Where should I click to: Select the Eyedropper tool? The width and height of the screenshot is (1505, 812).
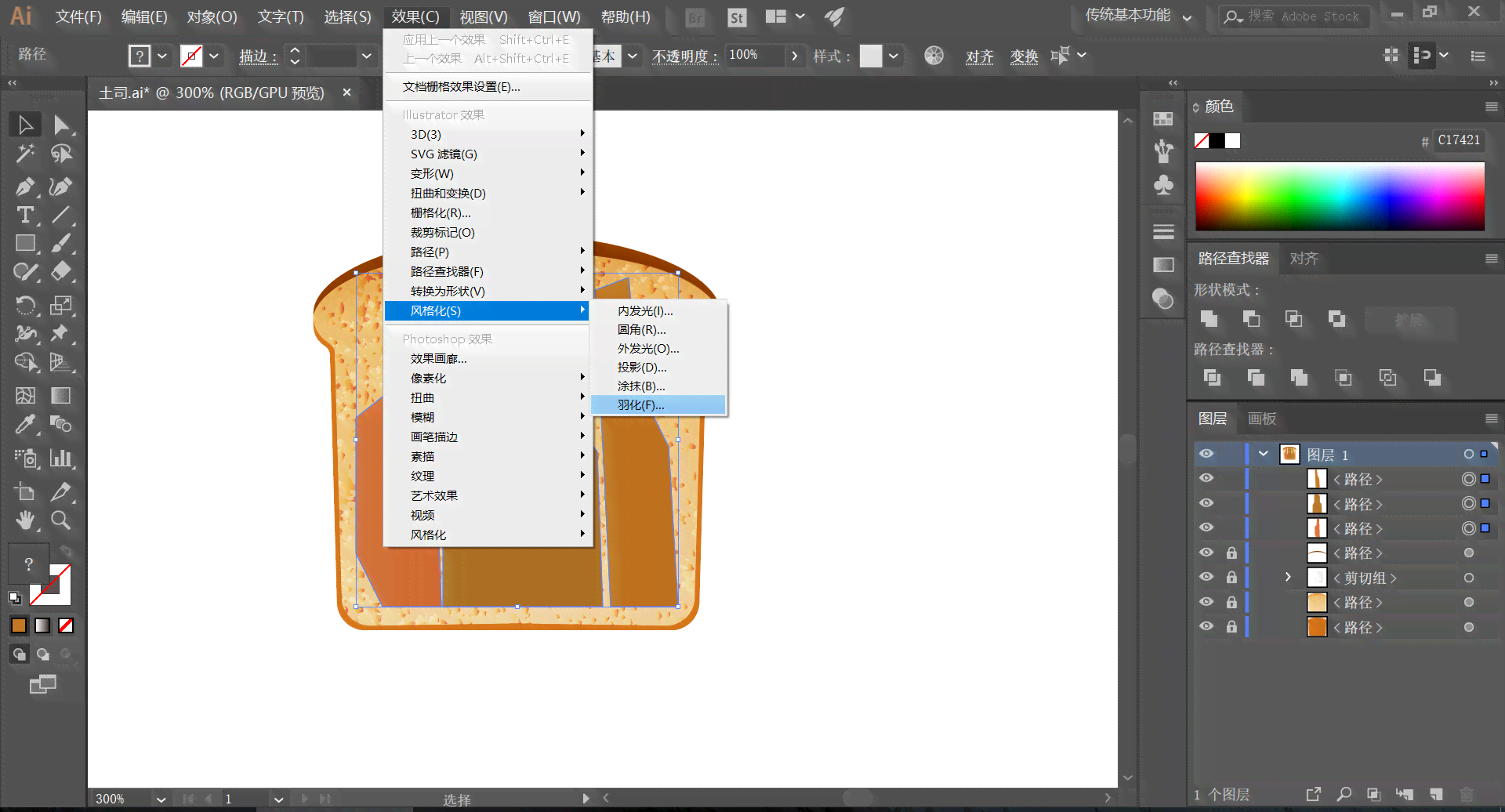[25, 425]
